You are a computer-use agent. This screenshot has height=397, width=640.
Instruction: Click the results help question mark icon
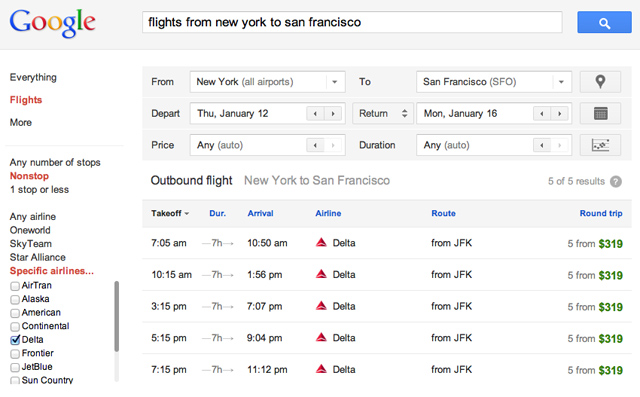(616, 181)
